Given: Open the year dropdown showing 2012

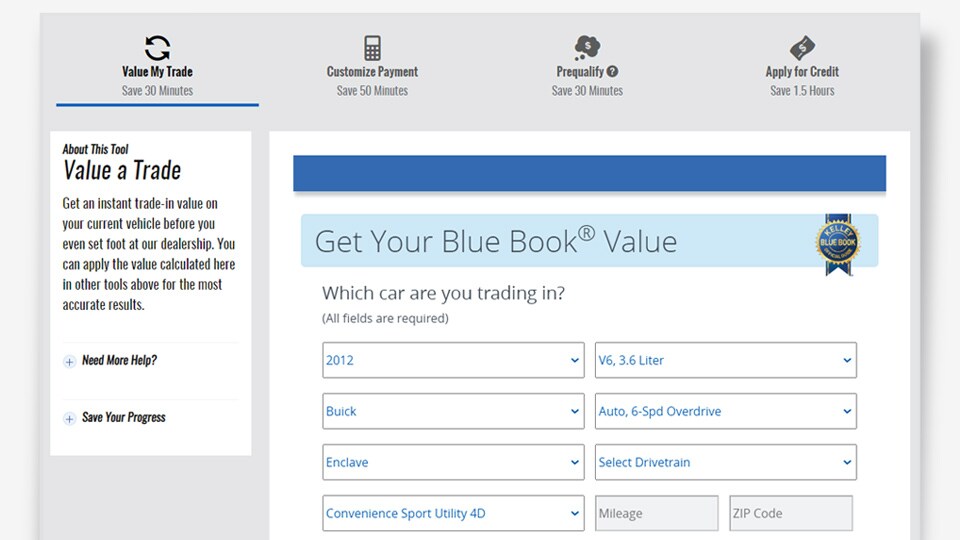Looking at the screenshot, I should tap(453, 360).
